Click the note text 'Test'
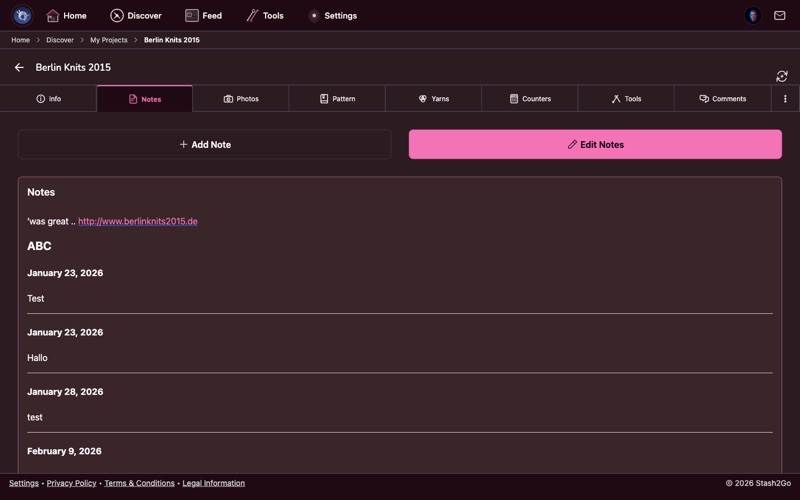Screen dimensions: 800x500 (36, 298)
